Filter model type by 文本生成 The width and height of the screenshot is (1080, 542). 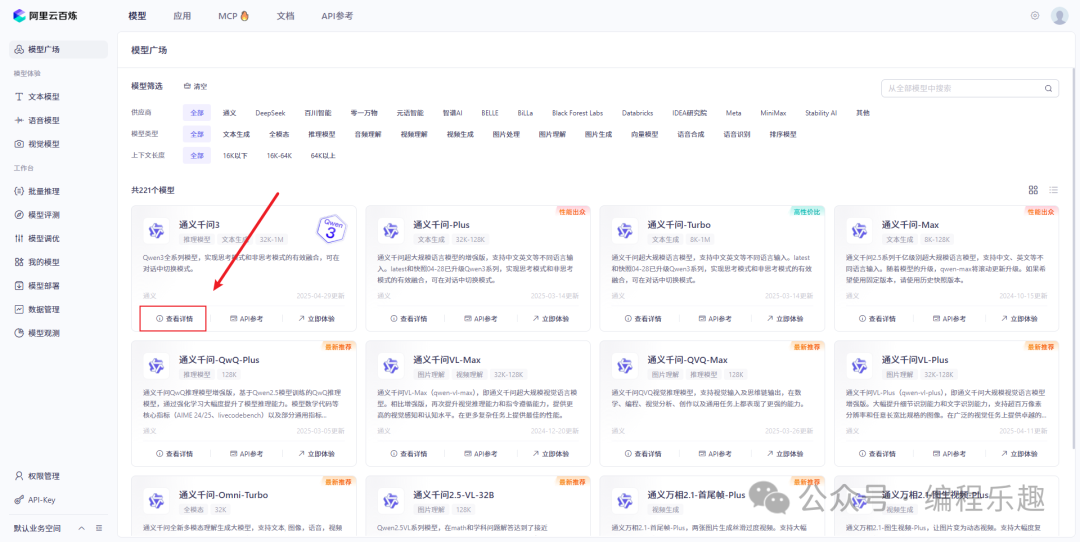(236, 134)
